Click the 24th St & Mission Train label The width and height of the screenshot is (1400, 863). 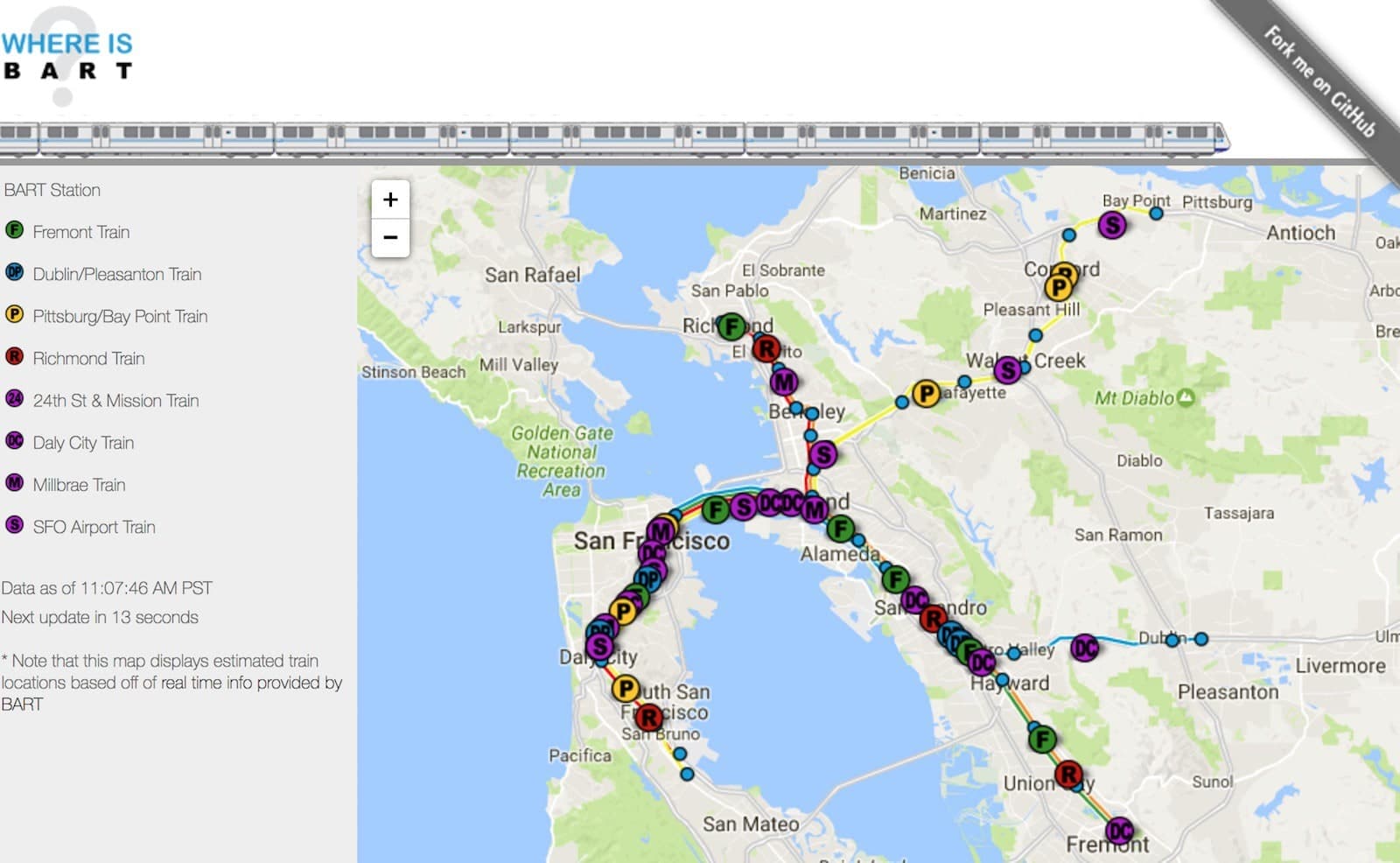115,401
